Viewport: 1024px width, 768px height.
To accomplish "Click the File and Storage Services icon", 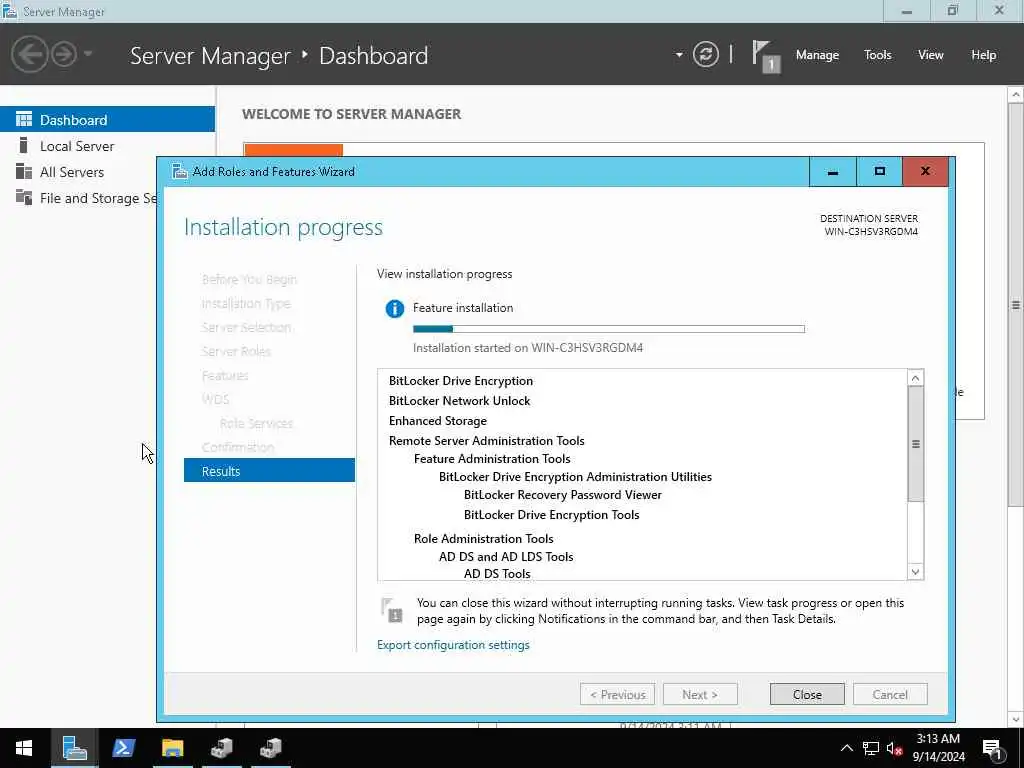I will tap(24, 197).
